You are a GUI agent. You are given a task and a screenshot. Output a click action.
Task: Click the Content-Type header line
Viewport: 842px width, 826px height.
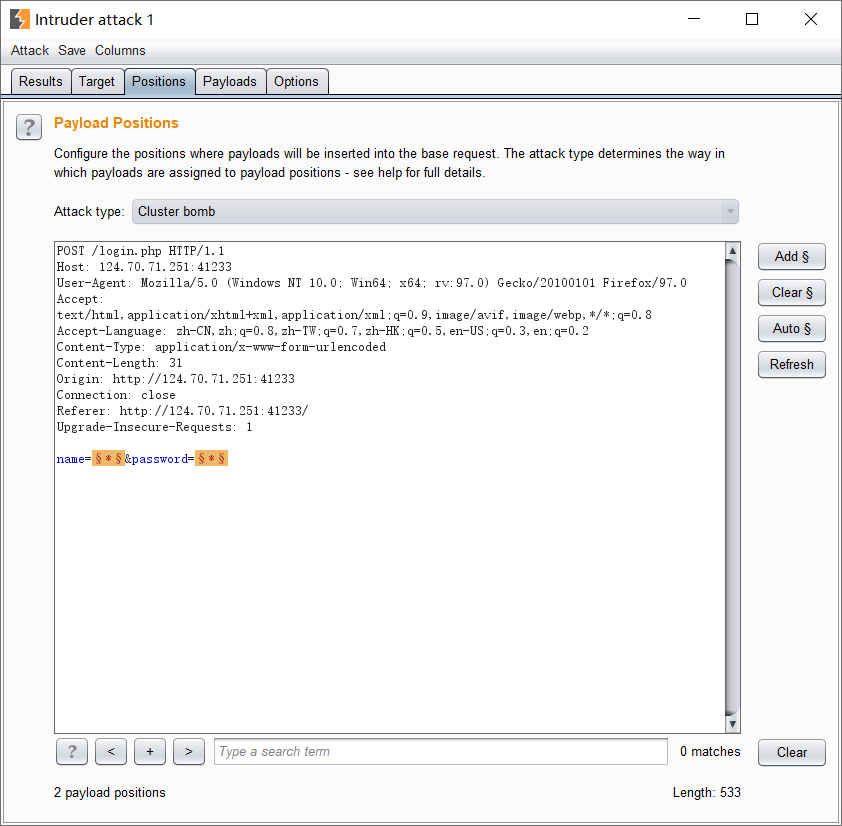pos(221,347)
